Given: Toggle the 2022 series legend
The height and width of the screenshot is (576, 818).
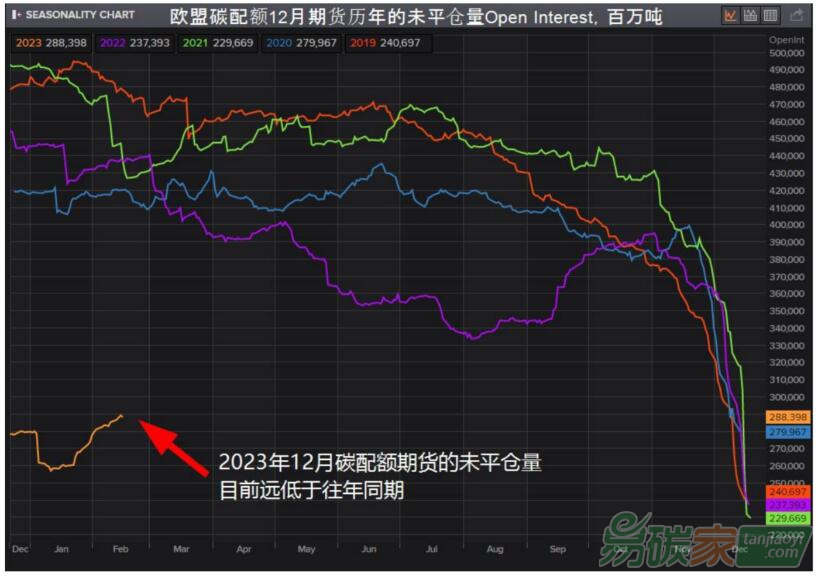Looking at the screenshot, I should click(x=132, y=43).
